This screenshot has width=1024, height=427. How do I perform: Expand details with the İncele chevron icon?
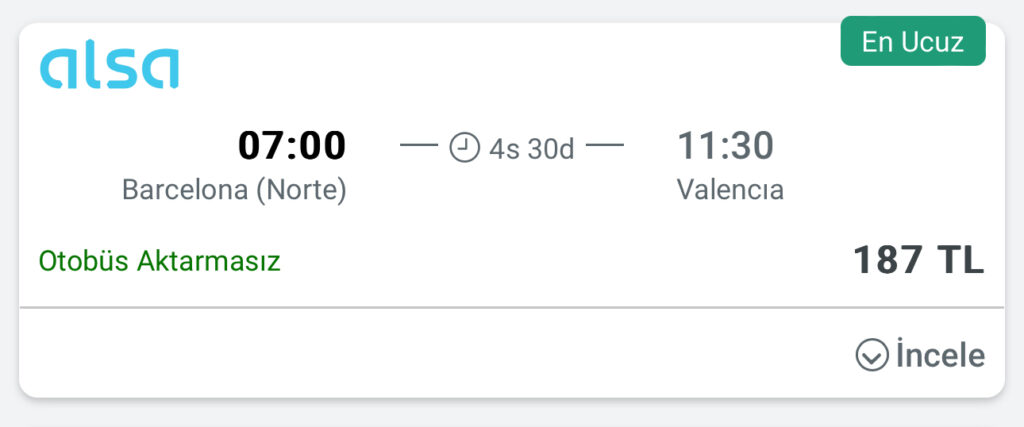[x=872, y=355]
